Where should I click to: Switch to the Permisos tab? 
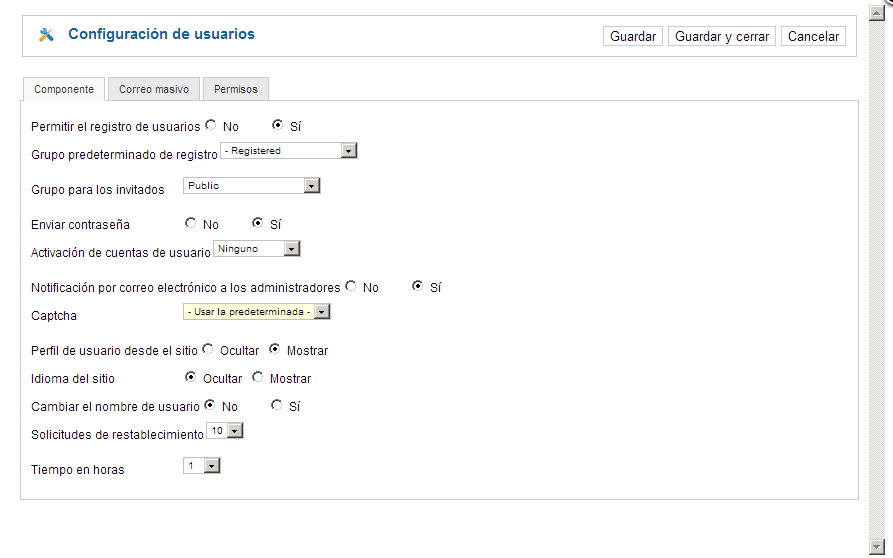click(x=236, y=89)
